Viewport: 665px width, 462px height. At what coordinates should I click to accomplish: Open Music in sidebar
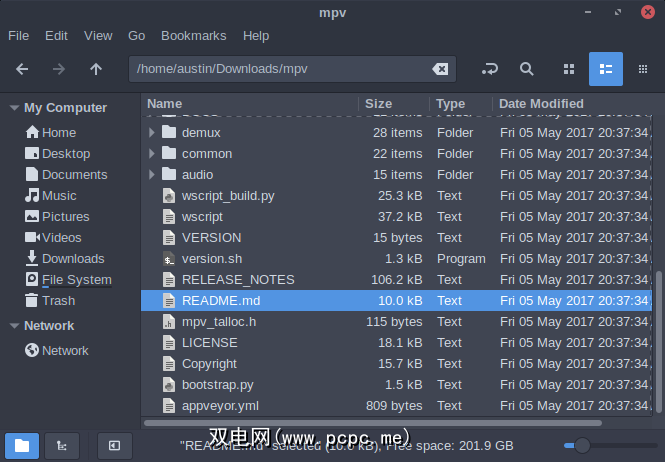pos(50,196)
